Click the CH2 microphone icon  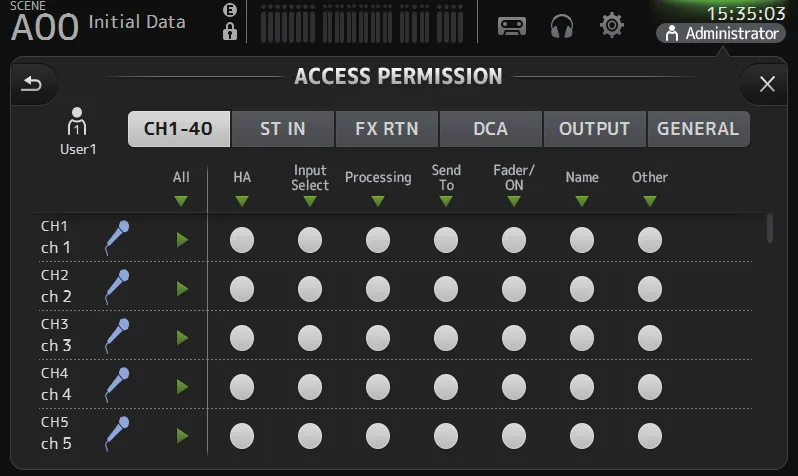pos(117,287)
